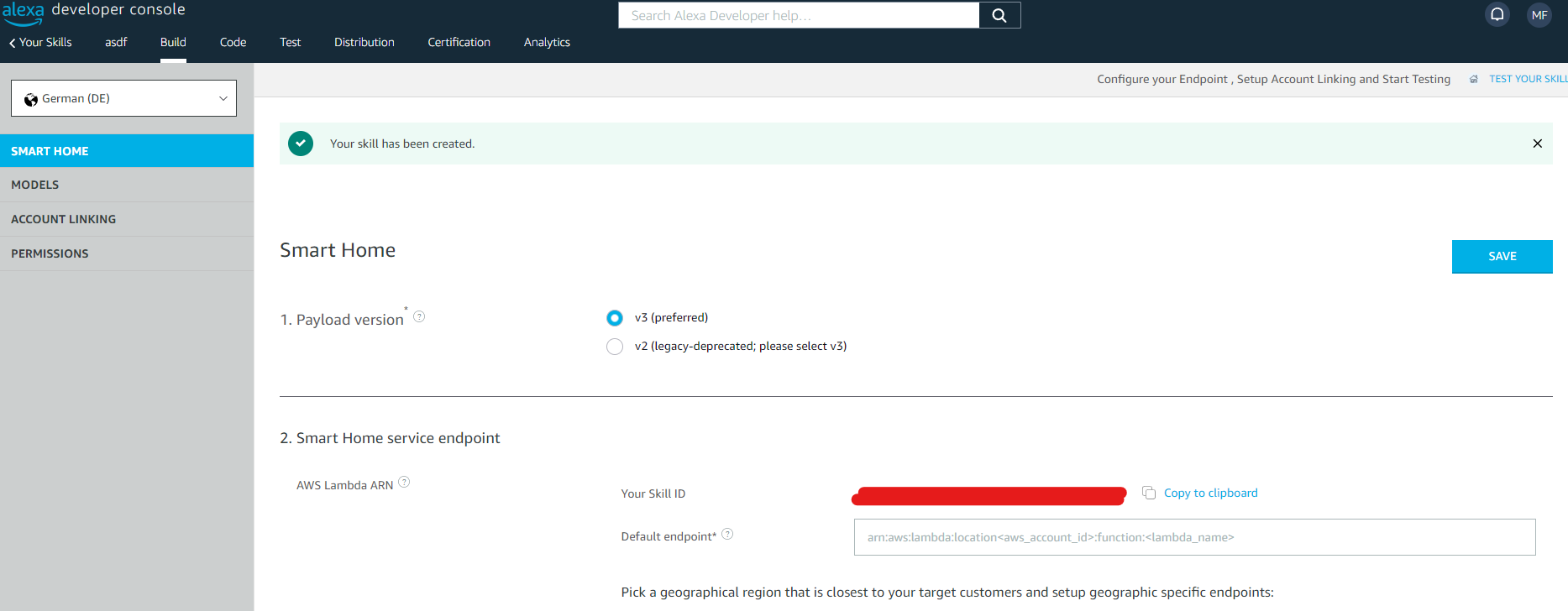Viewport: 1568px width, 611px height.
Task: Switch to the Distribution tab
Action: click(364, 42)
